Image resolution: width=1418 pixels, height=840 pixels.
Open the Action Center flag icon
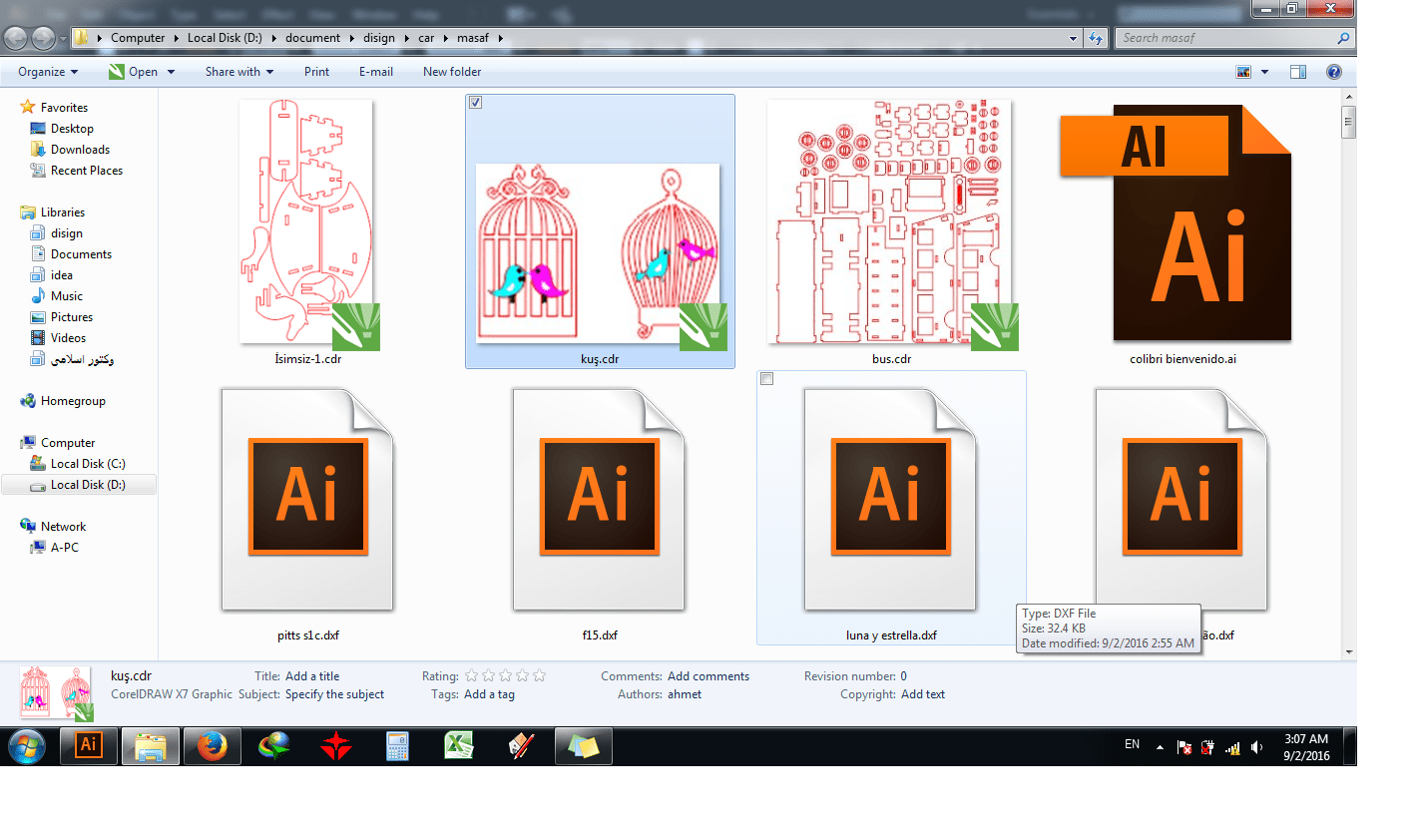click(1184, 747)
